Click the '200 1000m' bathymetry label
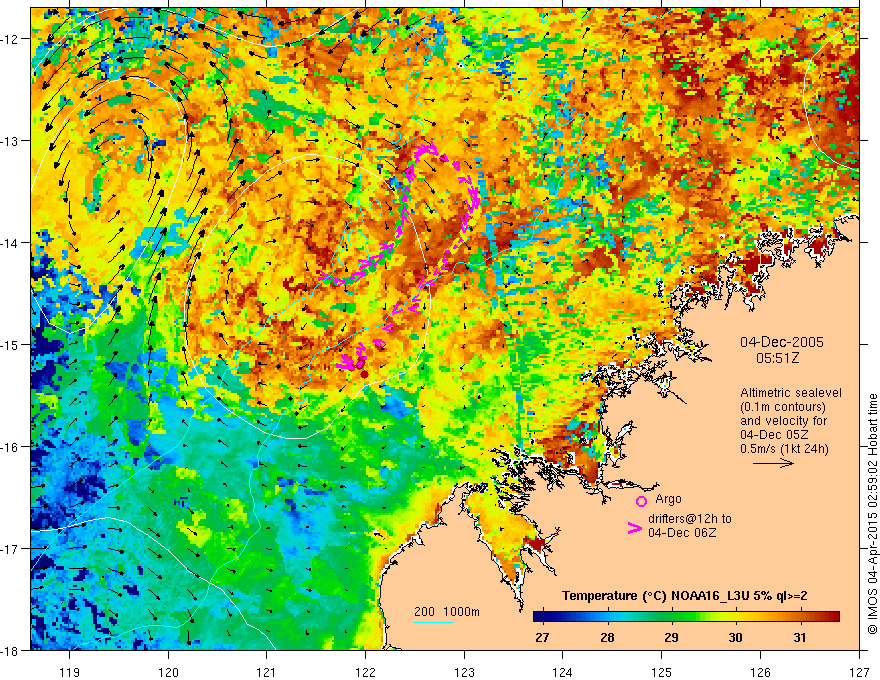Screen dimensions: 880x680 pyautogui.click(x=447, y=612)
